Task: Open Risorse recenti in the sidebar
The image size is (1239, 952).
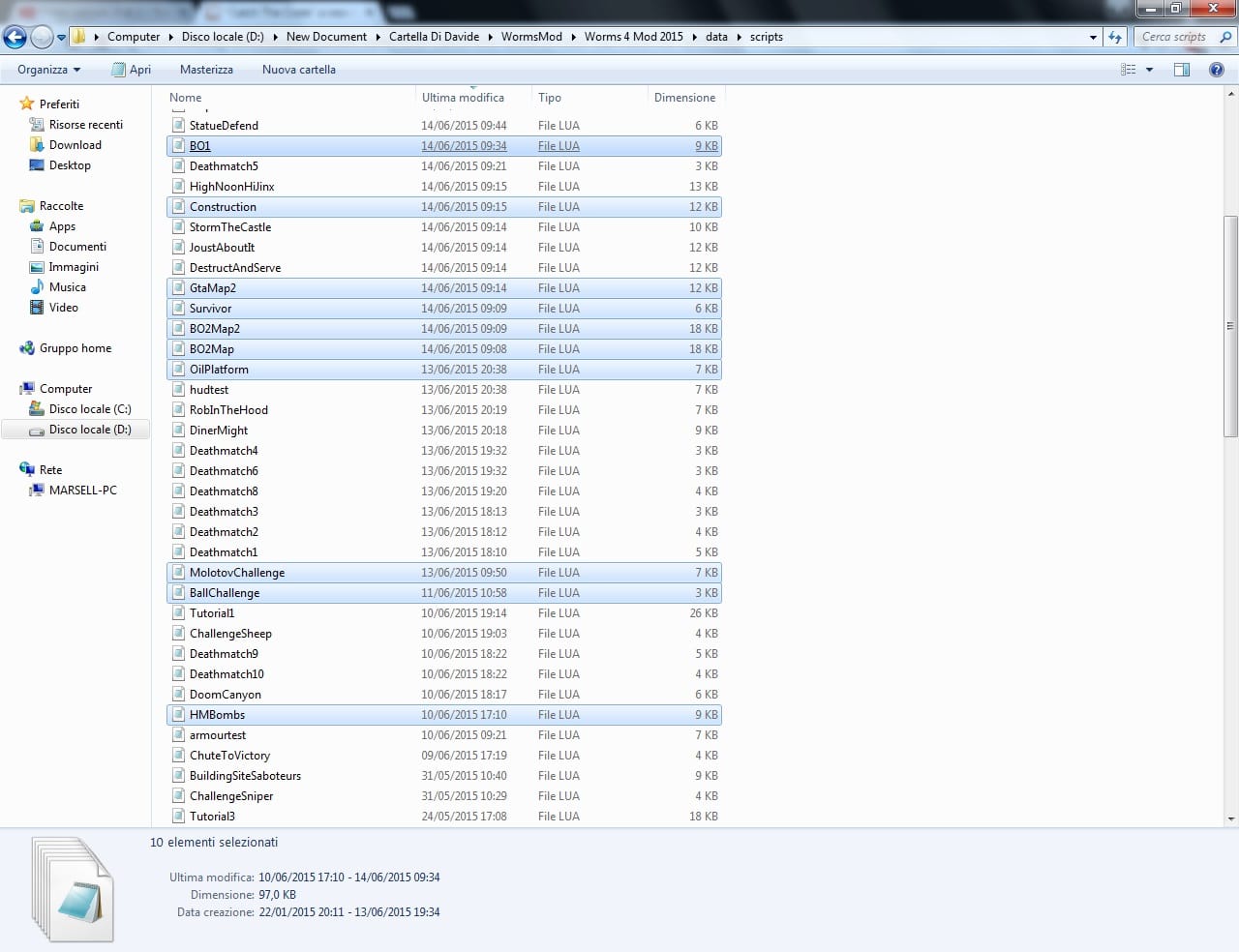Action: pos(86,125)
